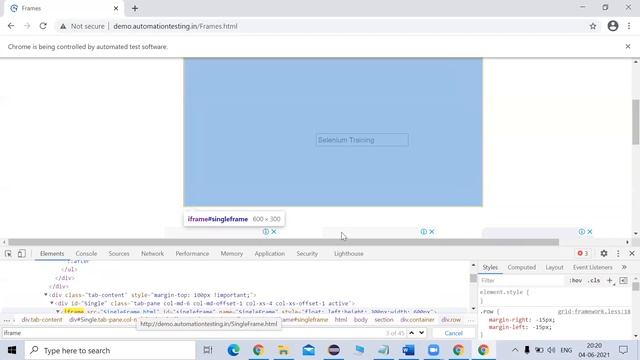This screenshot has width=640, height=360.
Task: Close the right ad with X
Action: coord(590,231)
